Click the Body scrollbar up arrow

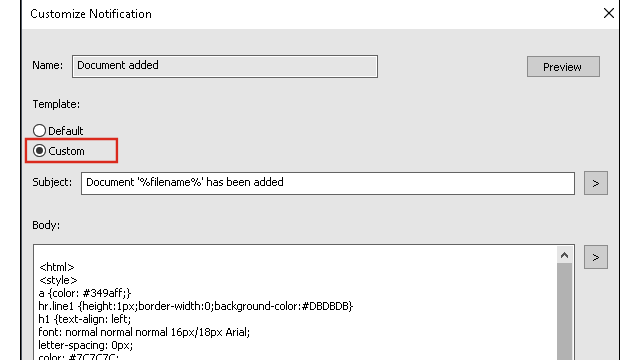click(x=564, y=256)
